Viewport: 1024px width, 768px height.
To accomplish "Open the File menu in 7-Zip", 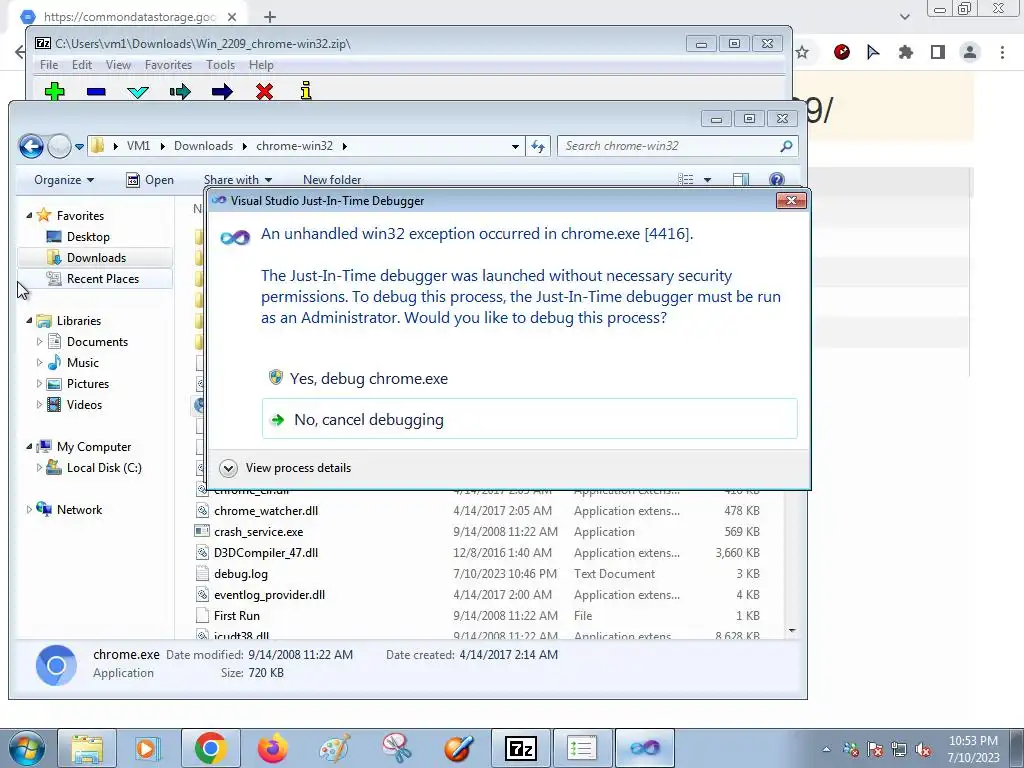I will 48,65.
